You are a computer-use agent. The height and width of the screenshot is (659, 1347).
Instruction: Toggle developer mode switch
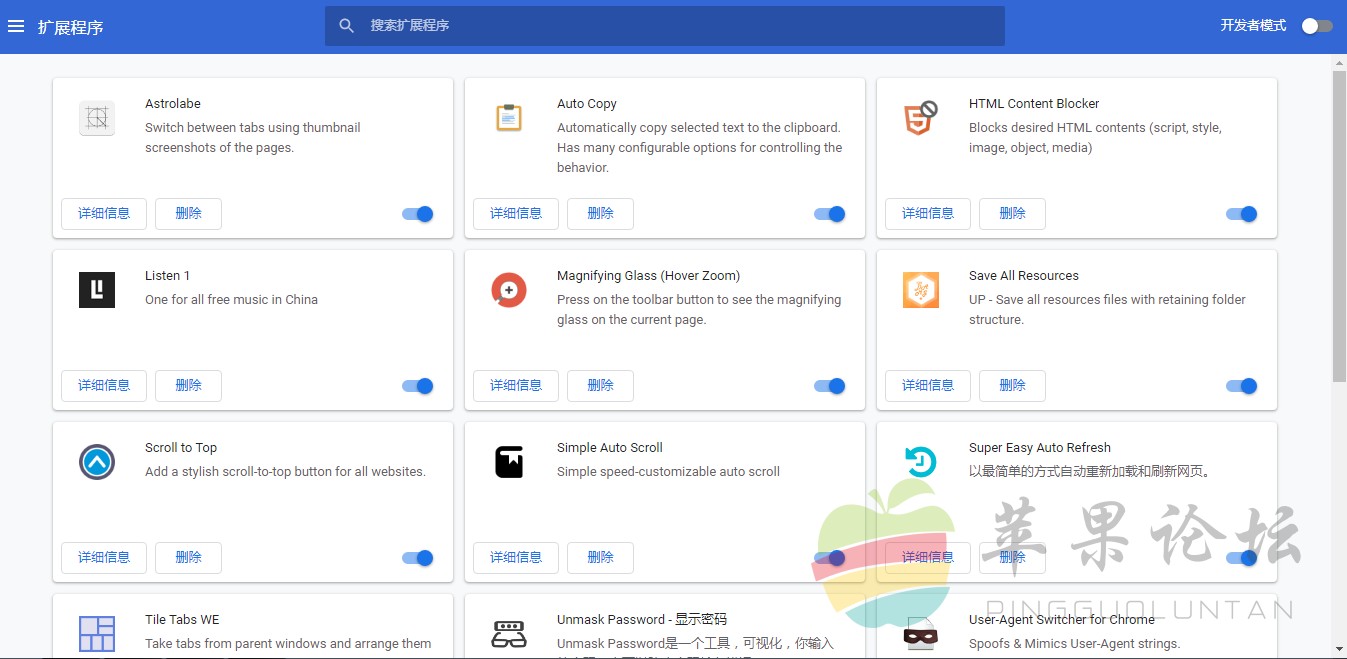1317,26
